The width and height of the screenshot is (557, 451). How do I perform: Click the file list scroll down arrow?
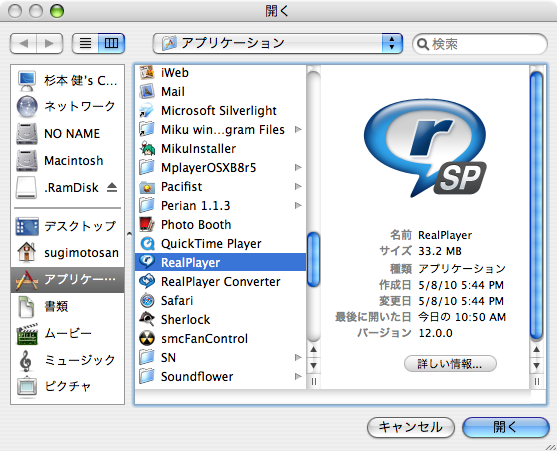point(313,365)
